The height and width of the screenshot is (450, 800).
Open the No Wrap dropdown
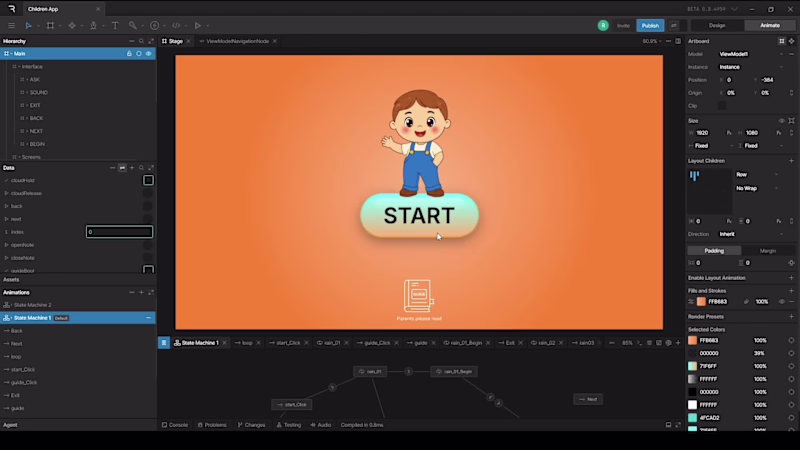pos(757,188)
